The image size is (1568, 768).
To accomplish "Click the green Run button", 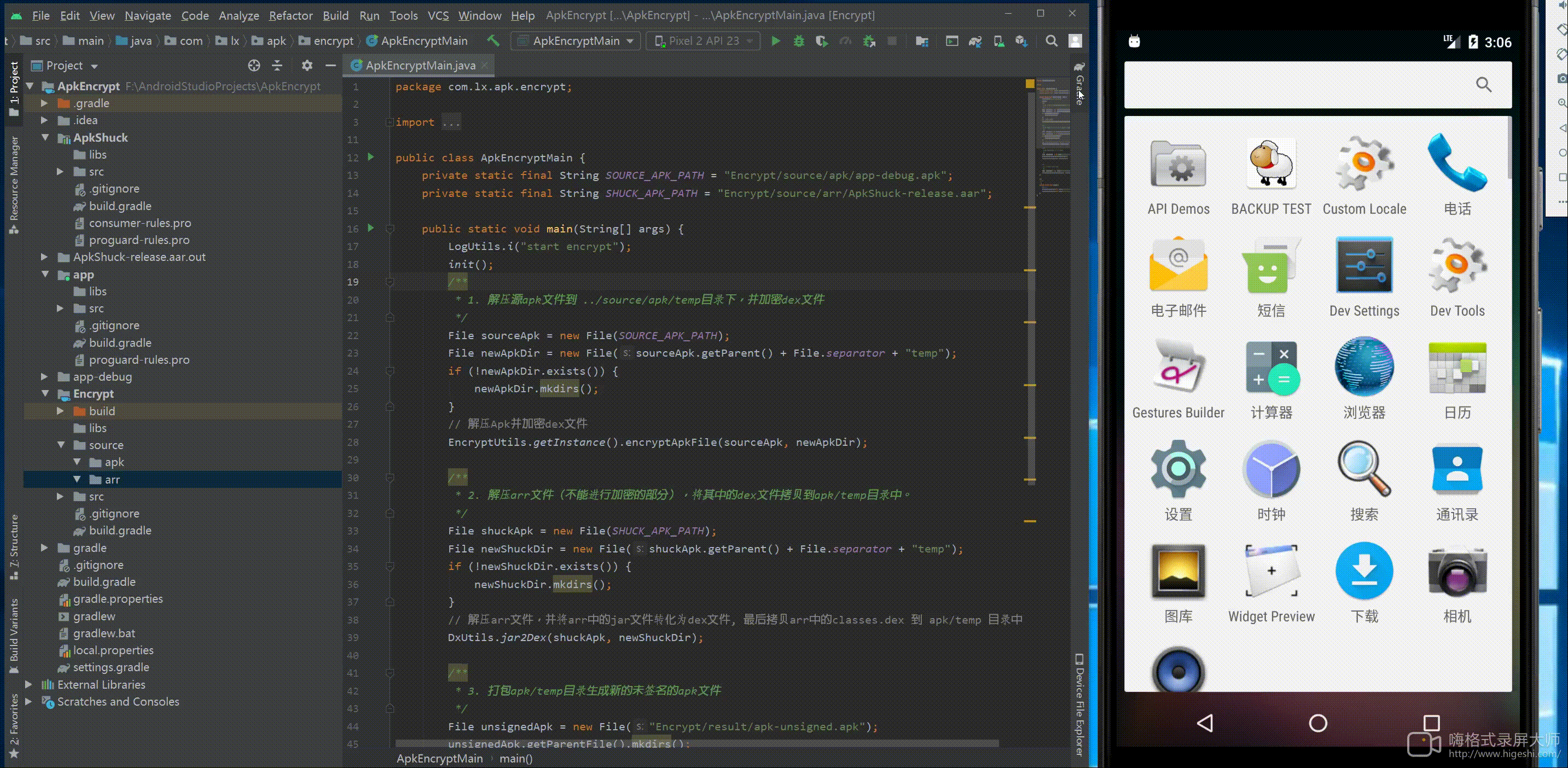I will coord(775,41).
